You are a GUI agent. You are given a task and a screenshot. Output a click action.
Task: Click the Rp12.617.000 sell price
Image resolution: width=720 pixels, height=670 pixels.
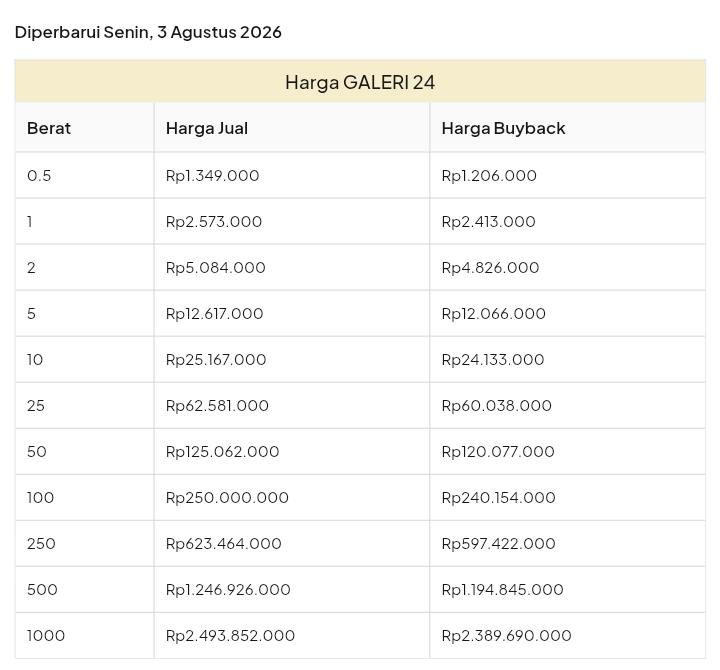(214, 313)
